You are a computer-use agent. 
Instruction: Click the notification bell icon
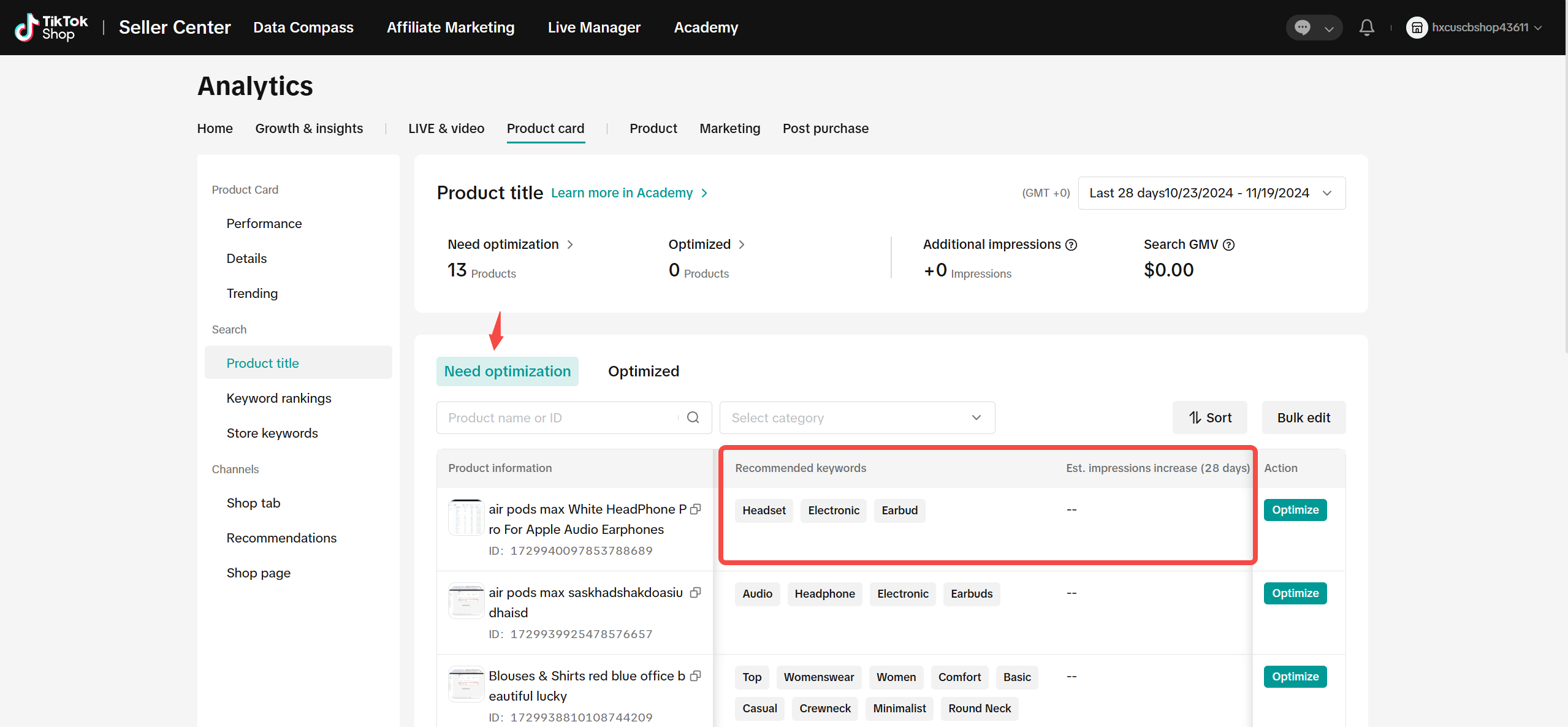point(1366,28)
